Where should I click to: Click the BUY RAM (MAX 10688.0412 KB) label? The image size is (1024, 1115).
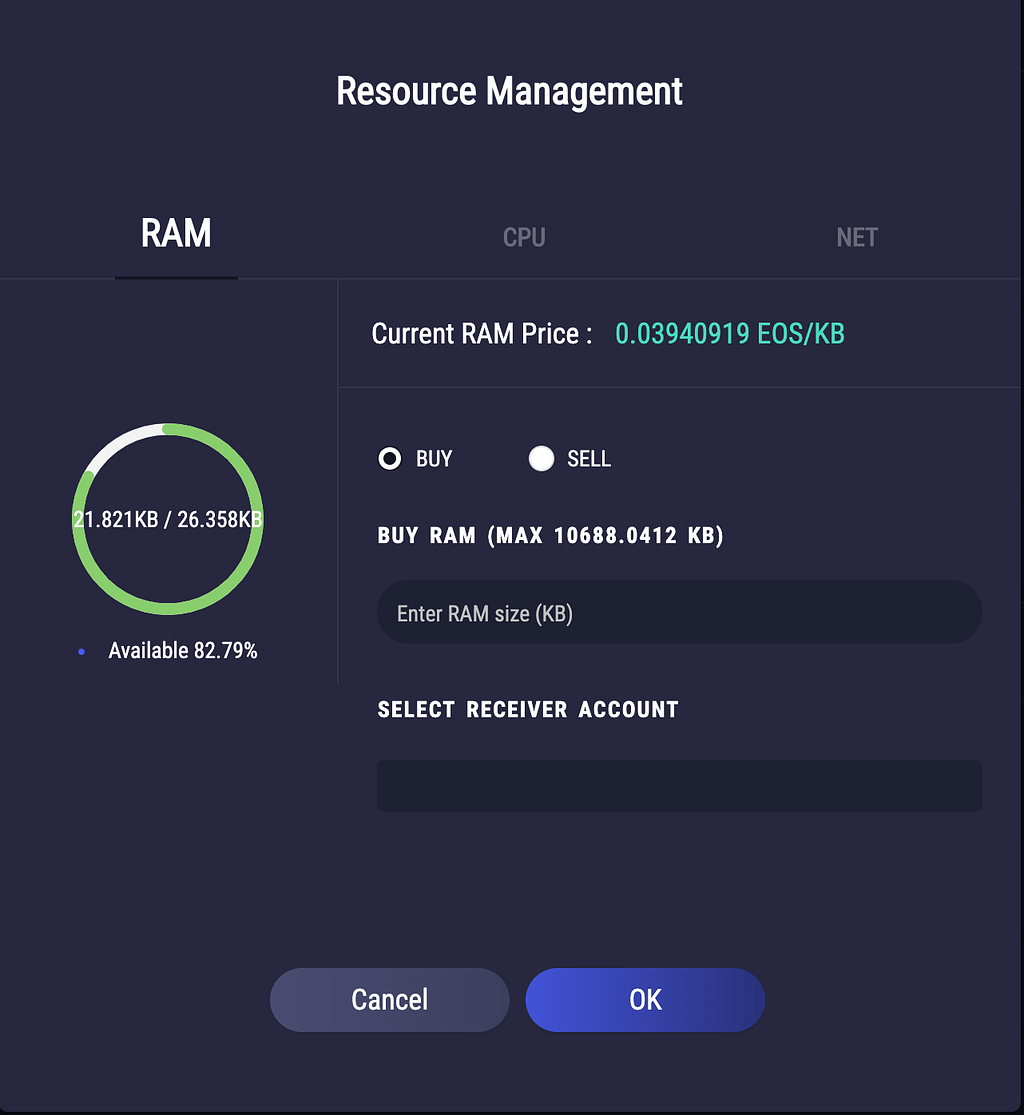(550, 535)
